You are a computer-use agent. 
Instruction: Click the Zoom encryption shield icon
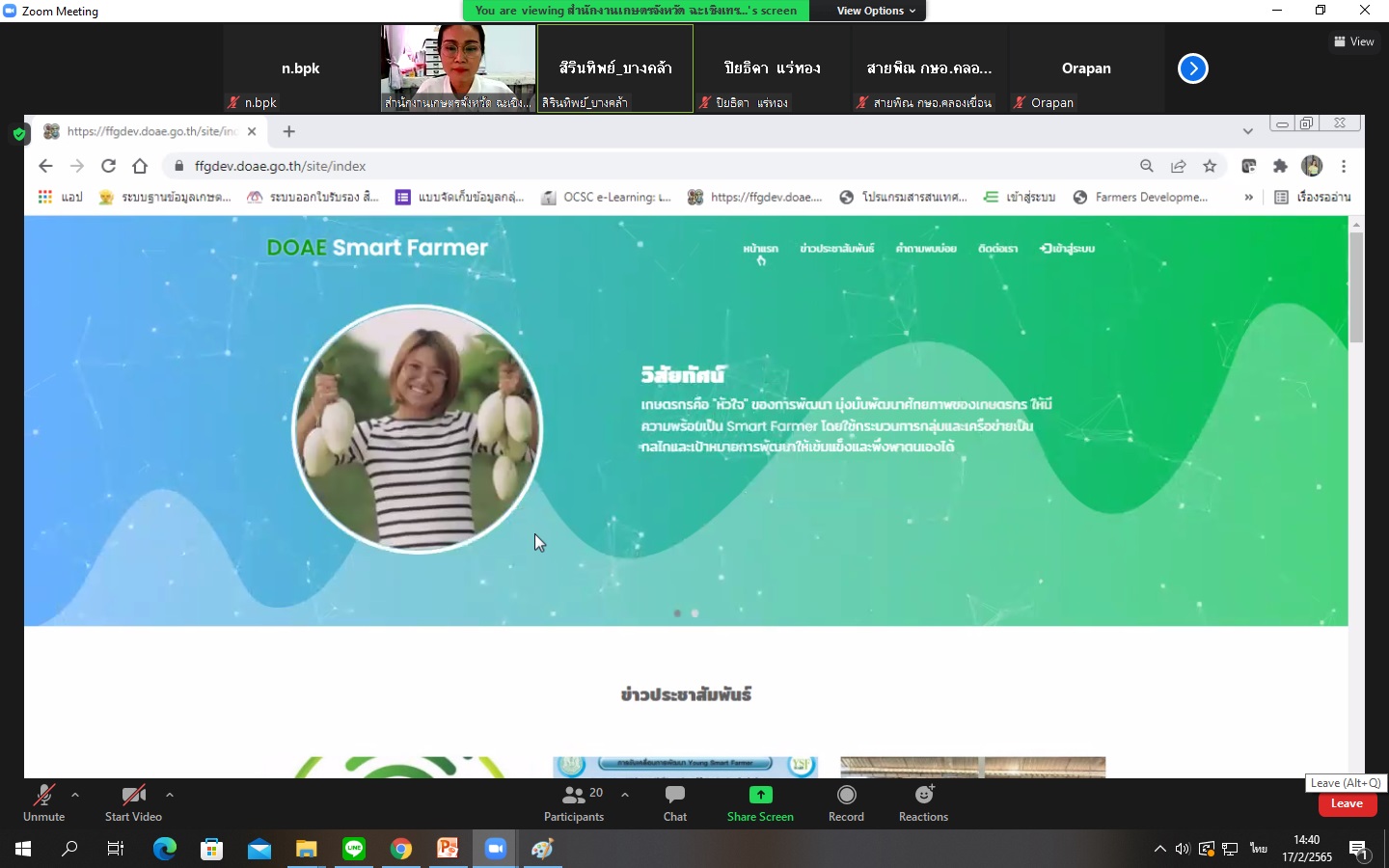[19, 134]
